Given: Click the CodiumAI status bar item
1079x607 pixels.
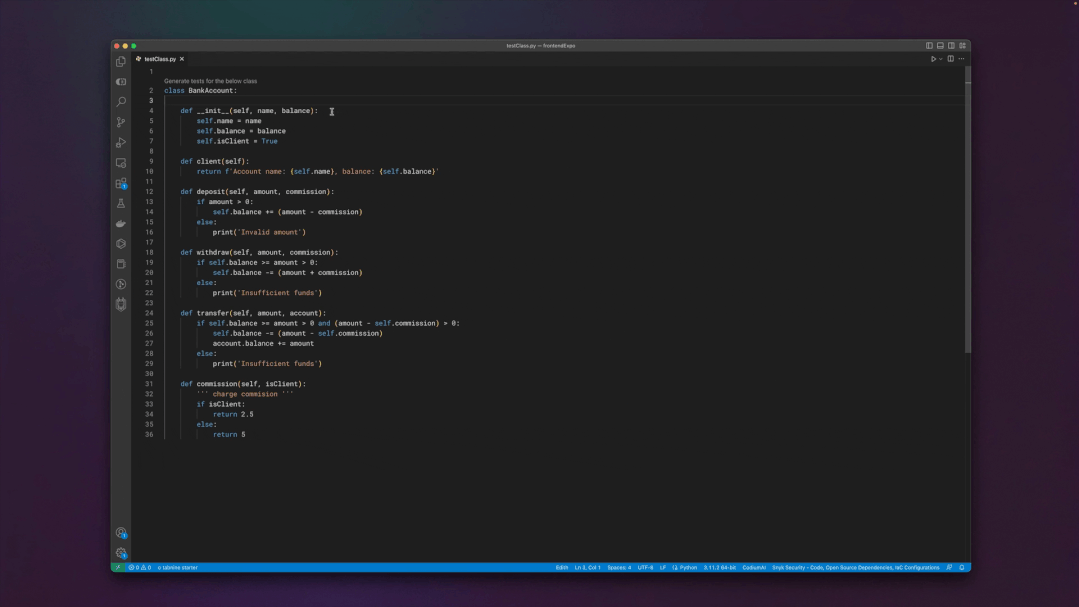Looking at the screenshot, I should click(x=754, y=568).
